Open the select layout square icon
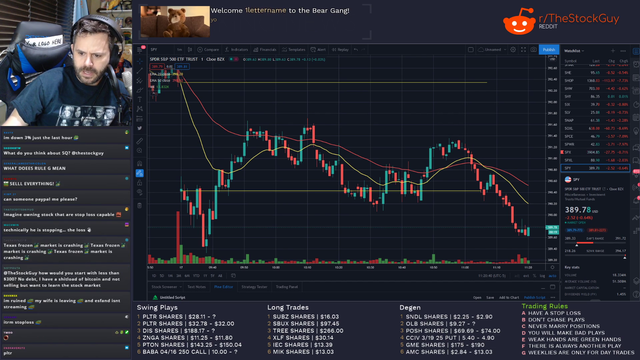This screenshot has height=360, width=640. pyautogui.click(x=471, y=49)
